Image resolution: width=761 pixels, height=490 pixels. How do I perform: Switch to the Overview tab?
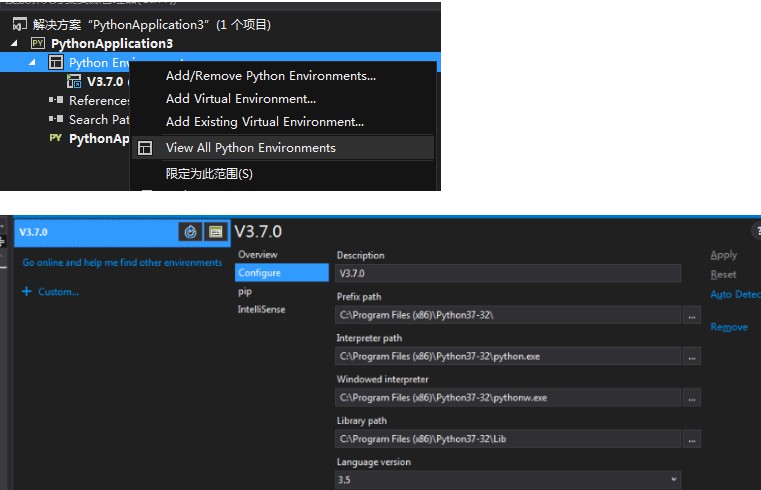point(257,254)
